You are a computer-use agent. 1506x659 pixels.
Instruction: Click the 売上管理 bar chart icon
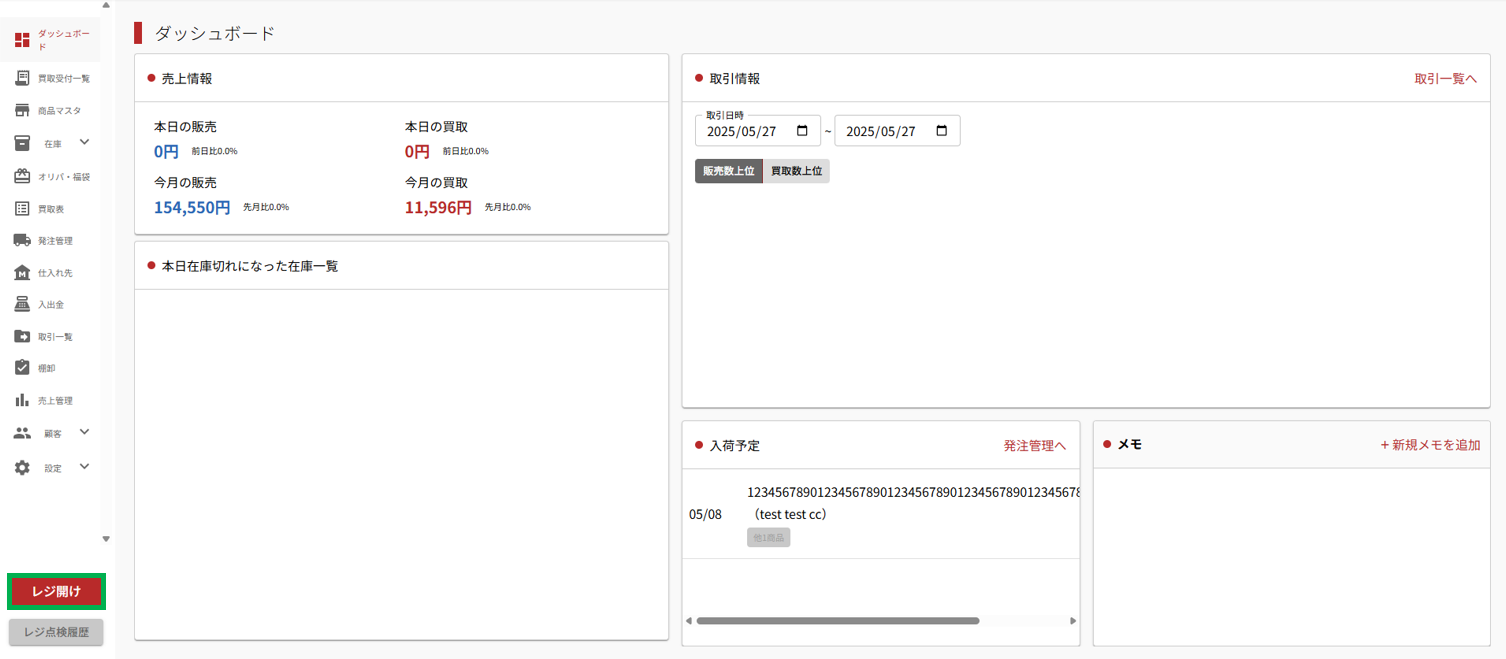22,400
